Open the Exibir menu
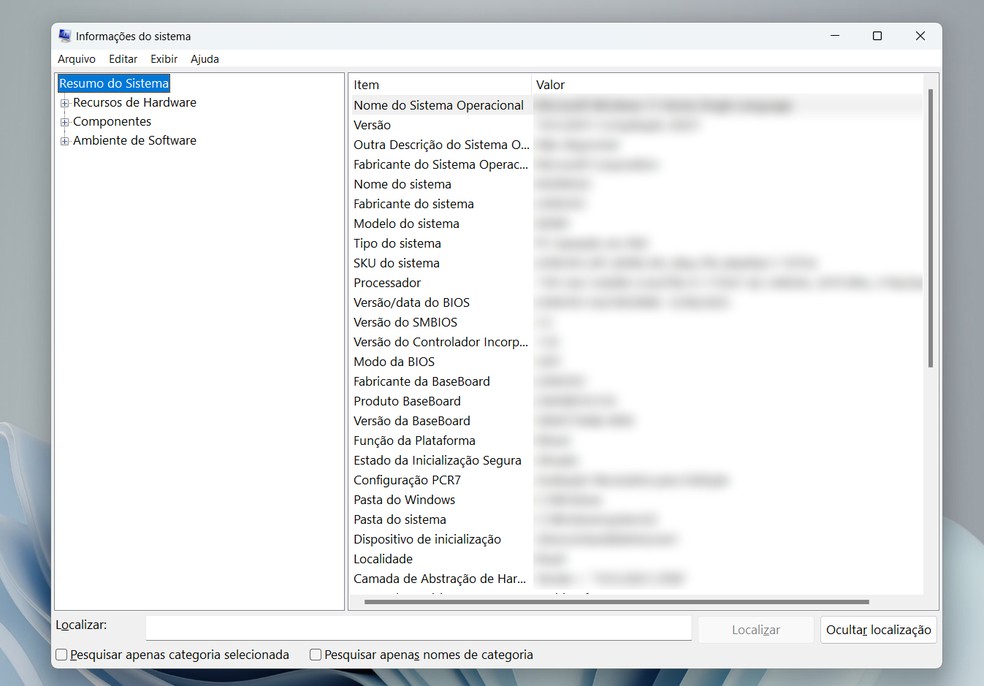984x686 pixels. point(163,59)
